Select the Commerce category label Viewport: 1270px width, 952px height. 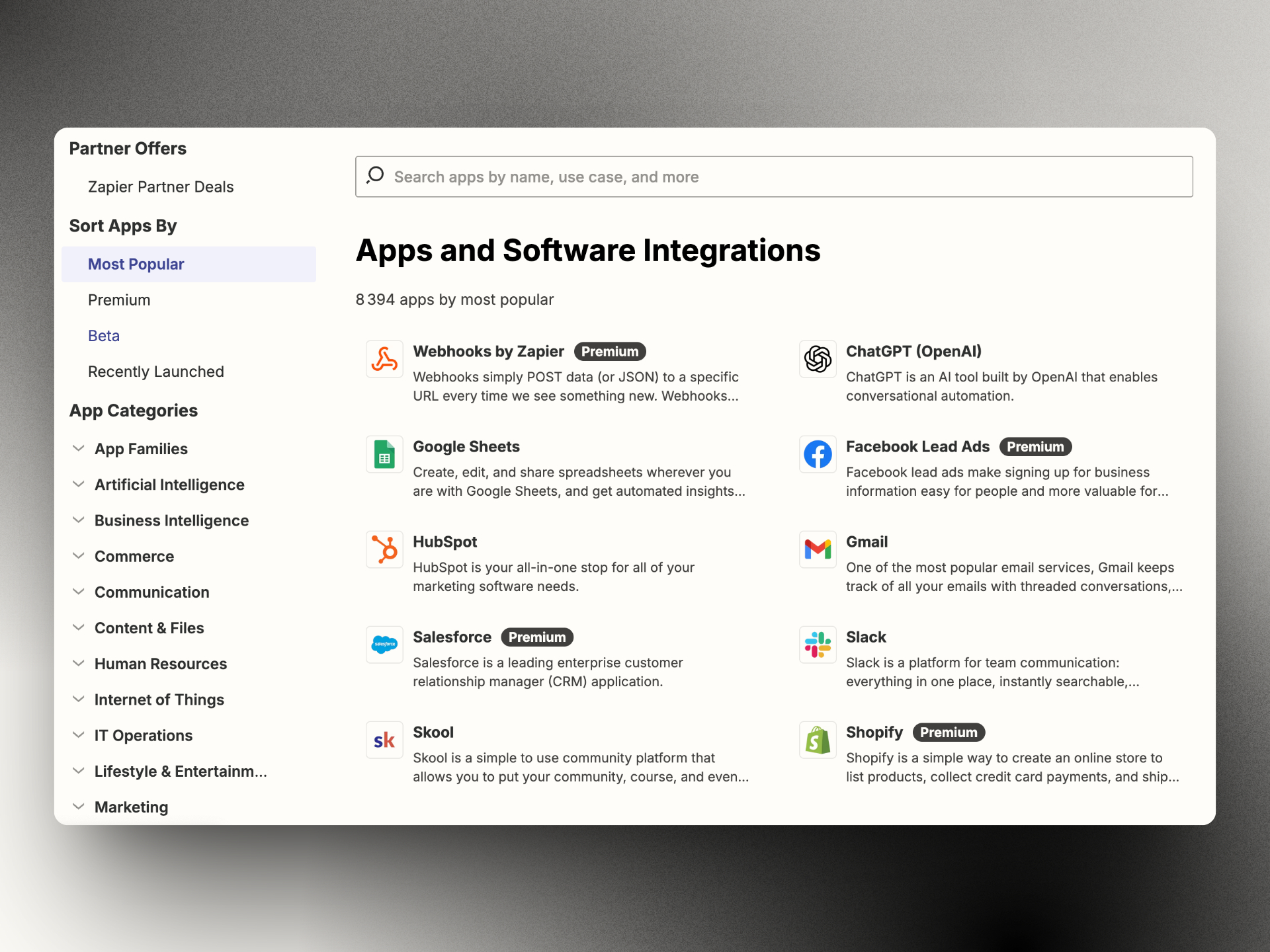coord(134,556)
